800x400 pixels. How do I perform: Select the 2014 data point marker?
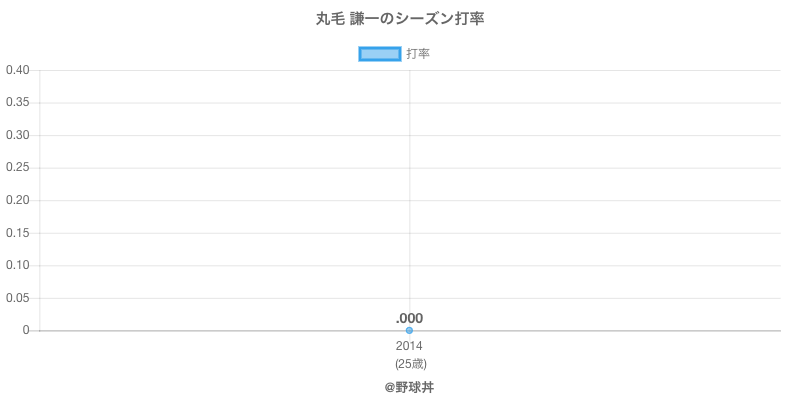(x=409, y=330)
